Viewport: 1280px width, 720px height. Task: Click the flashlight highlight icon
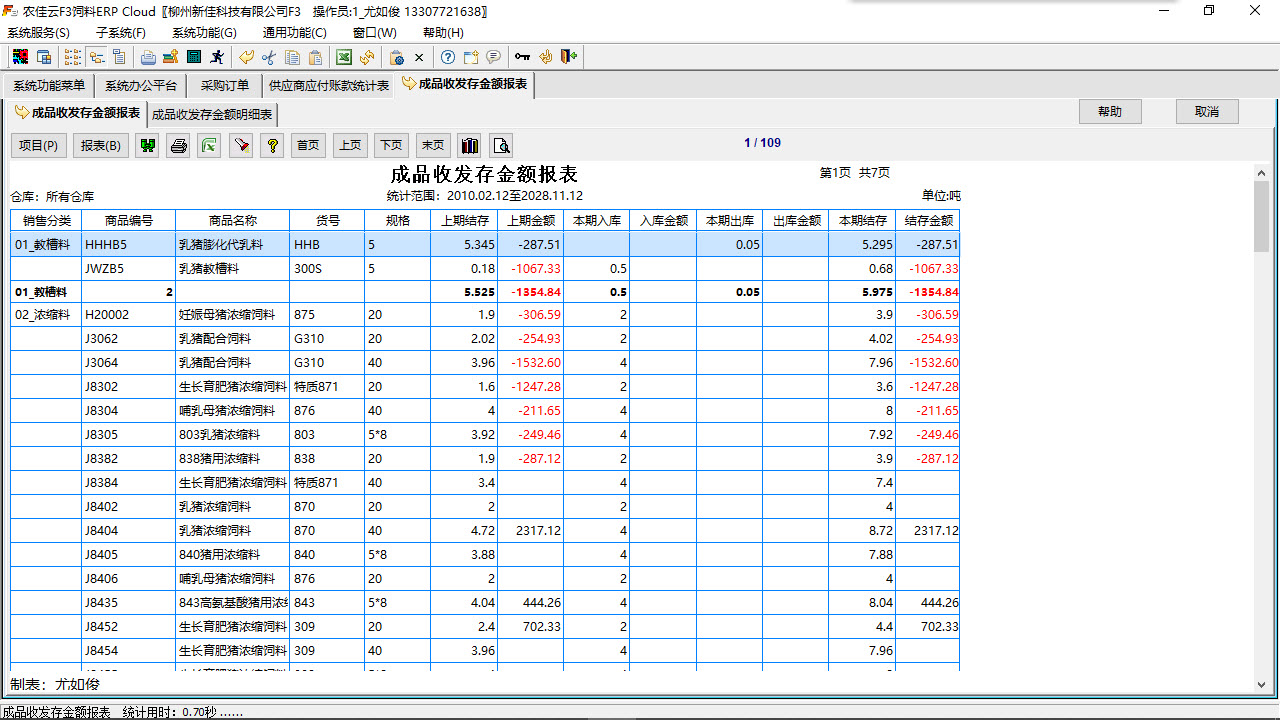(242, 145)
